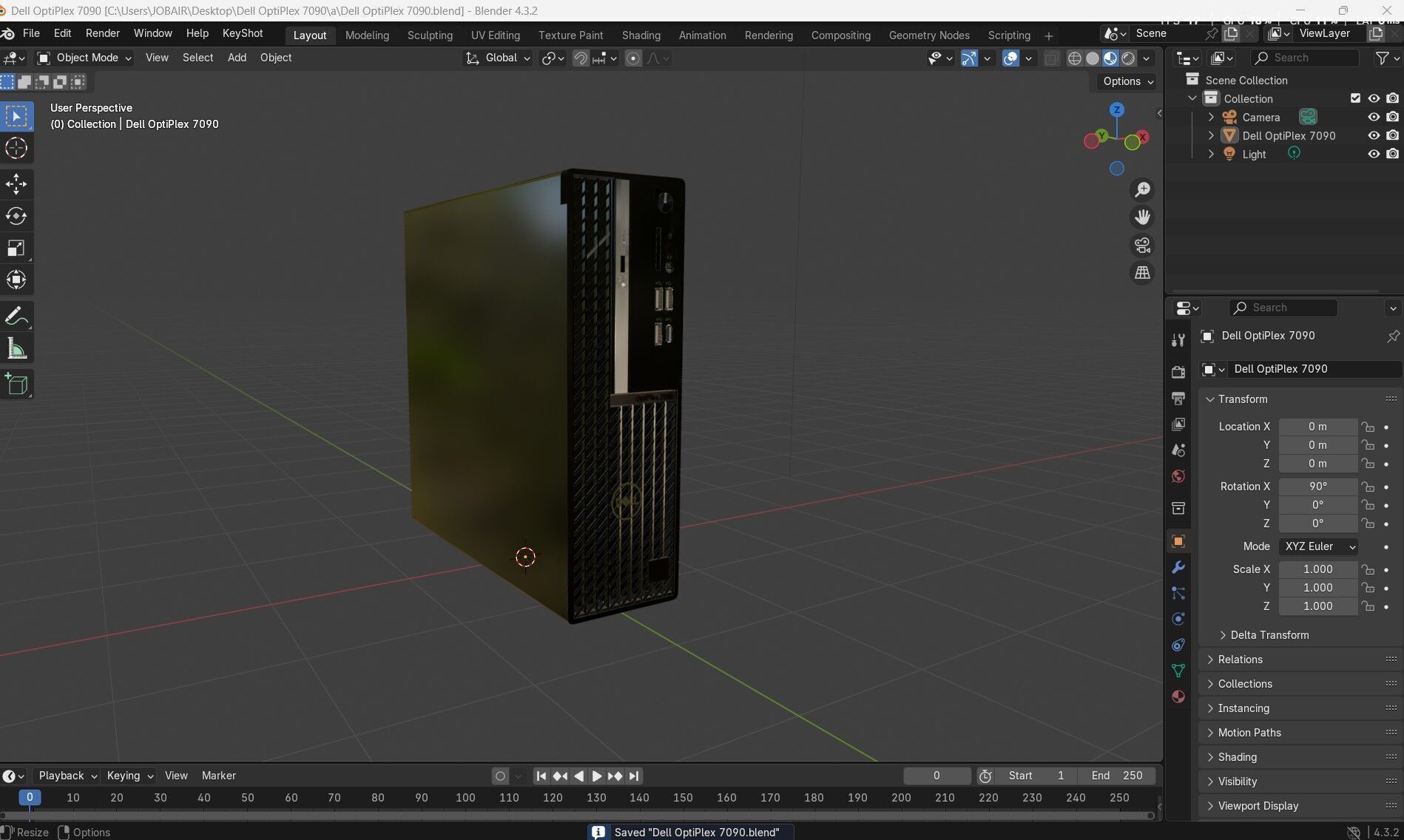The height and width of the screenshot is (840, 1404).
Task: Switch perspective/orthographic grid icon
Action: pyautogui.click(x=1143, y=273)
